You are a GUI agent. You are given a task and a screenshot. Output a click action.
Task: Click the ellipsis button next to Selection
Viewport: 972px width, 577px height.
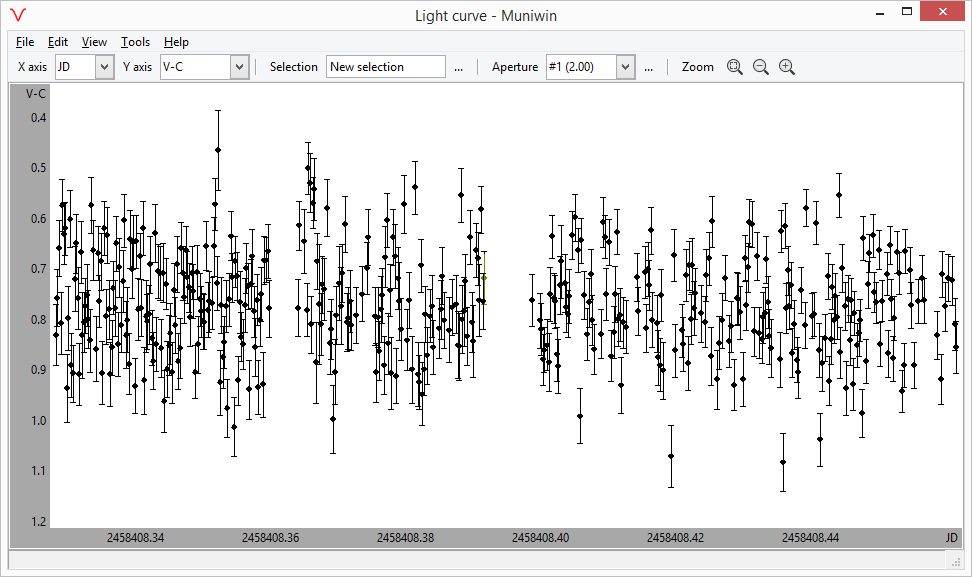(x=459, y=67)
